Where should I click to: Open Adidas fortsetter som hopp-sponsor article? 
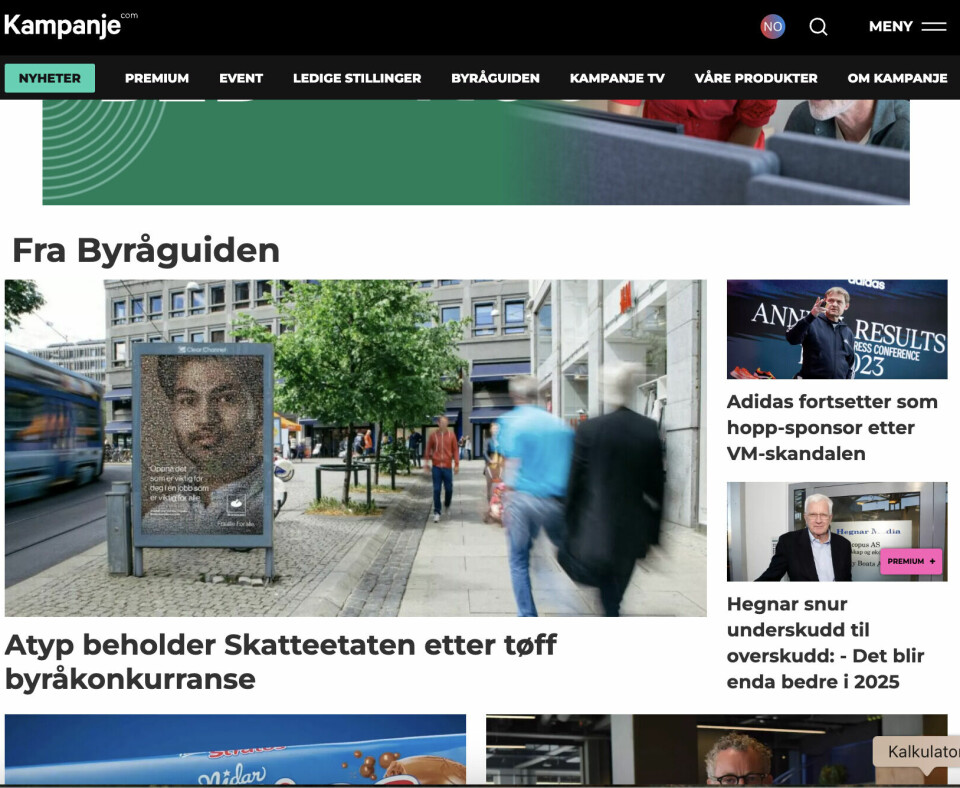point(832,427)
